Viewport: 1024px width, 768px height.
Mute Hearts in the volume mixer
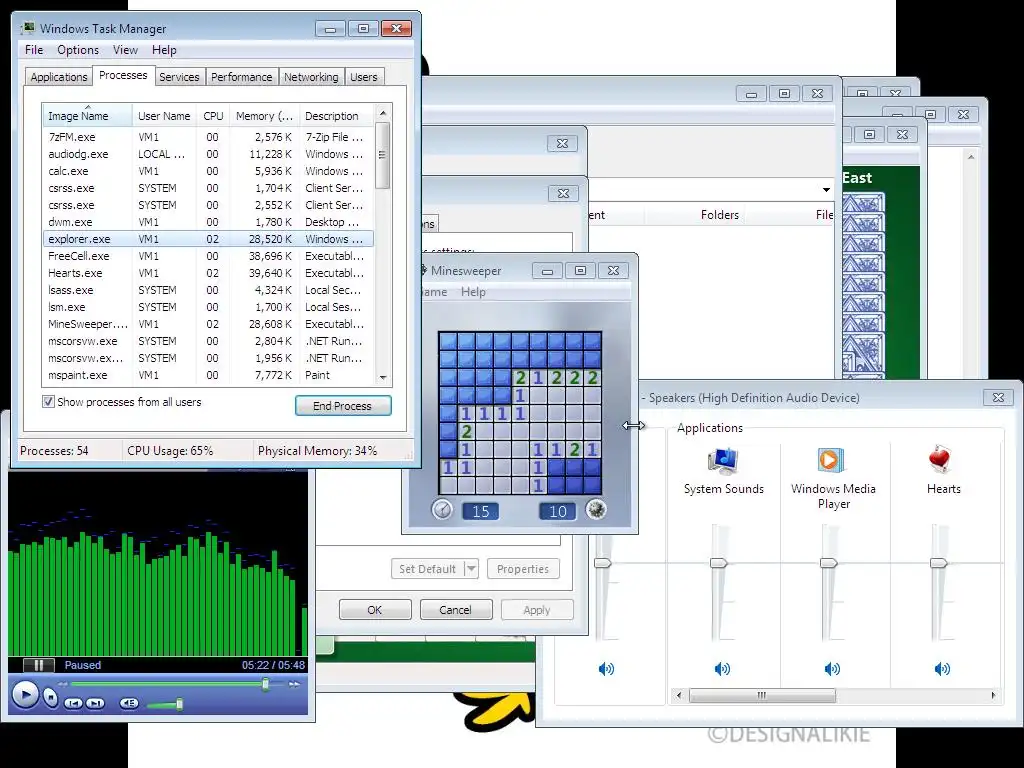pyautogui.click(x=942, y=668)
